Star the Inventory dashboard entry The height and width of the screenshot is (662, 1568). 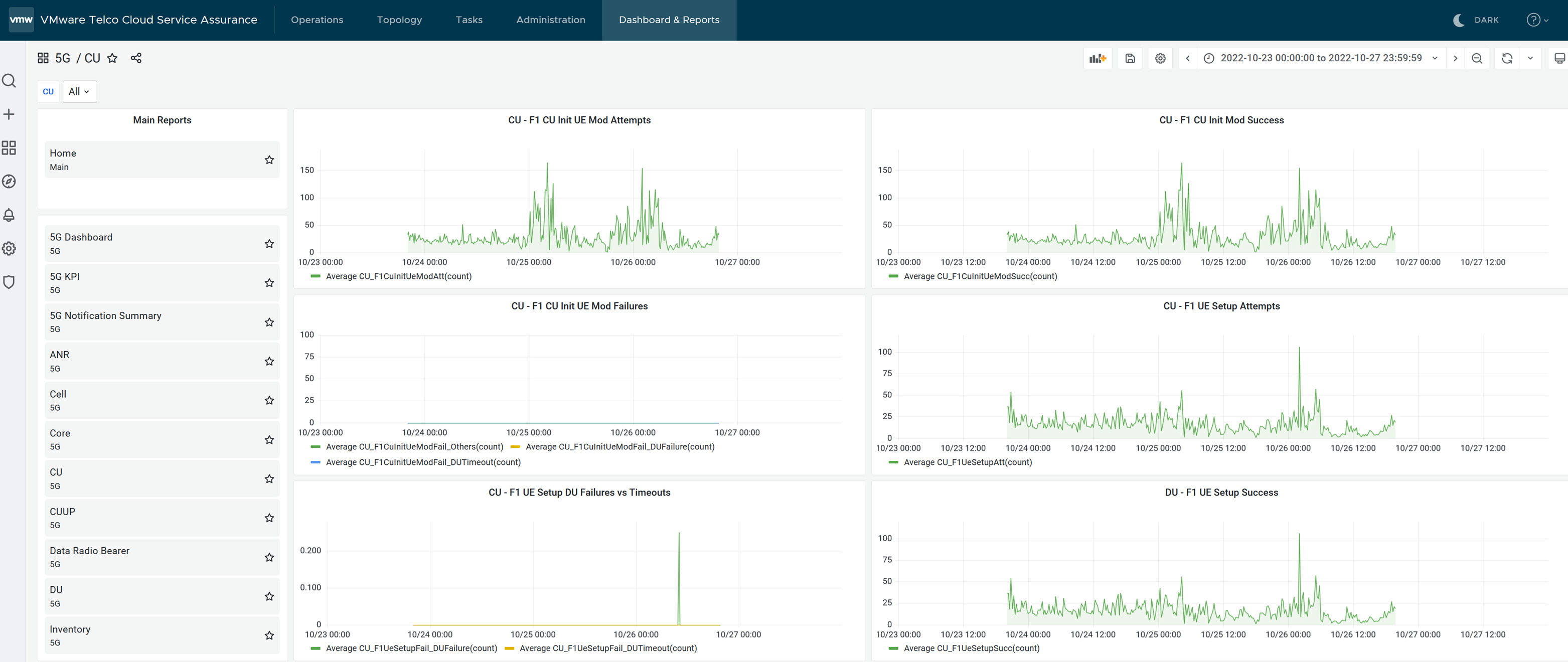point(269,635)
